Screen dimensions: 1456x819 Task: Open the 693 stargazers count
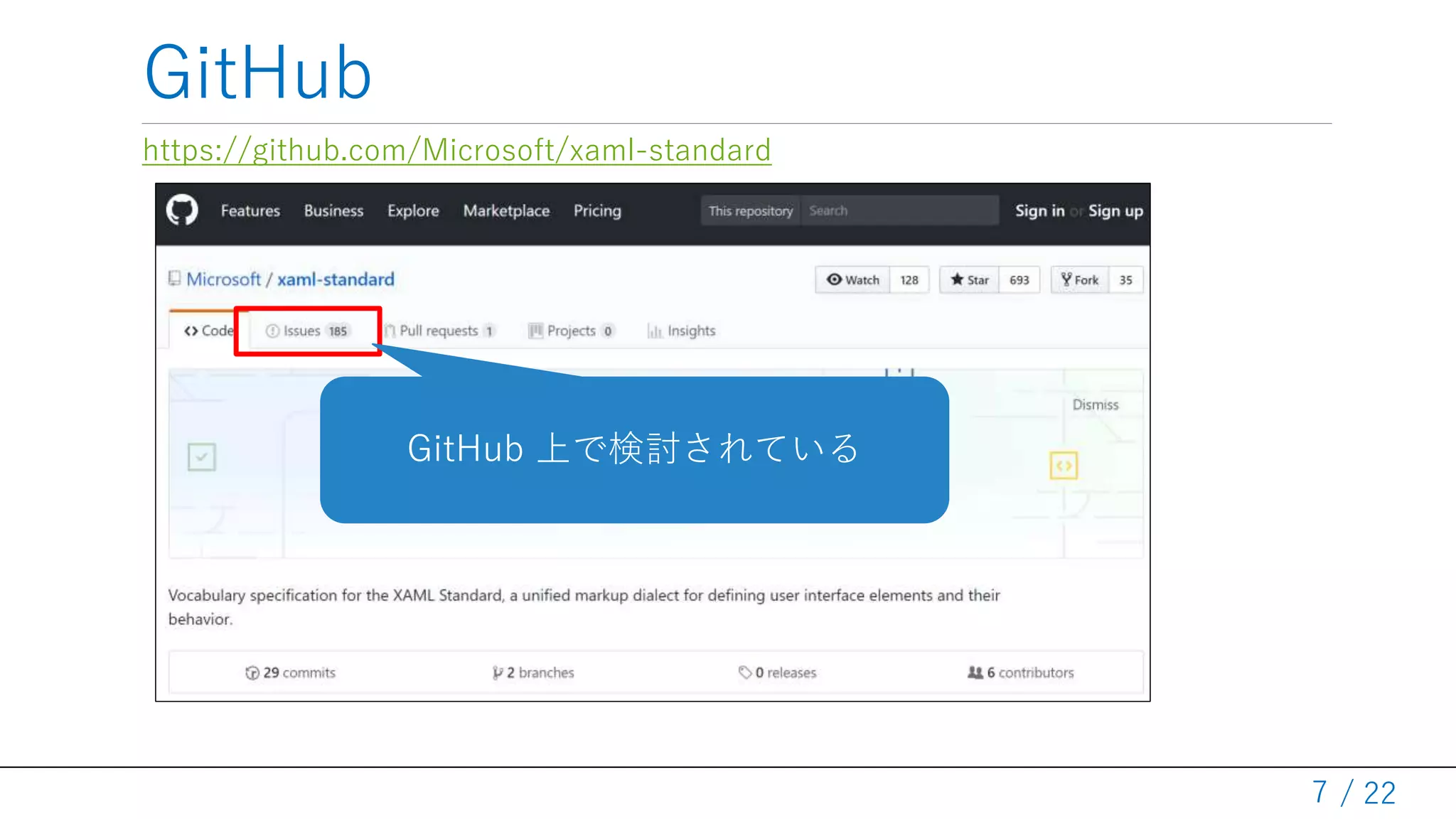(1019, 279)
